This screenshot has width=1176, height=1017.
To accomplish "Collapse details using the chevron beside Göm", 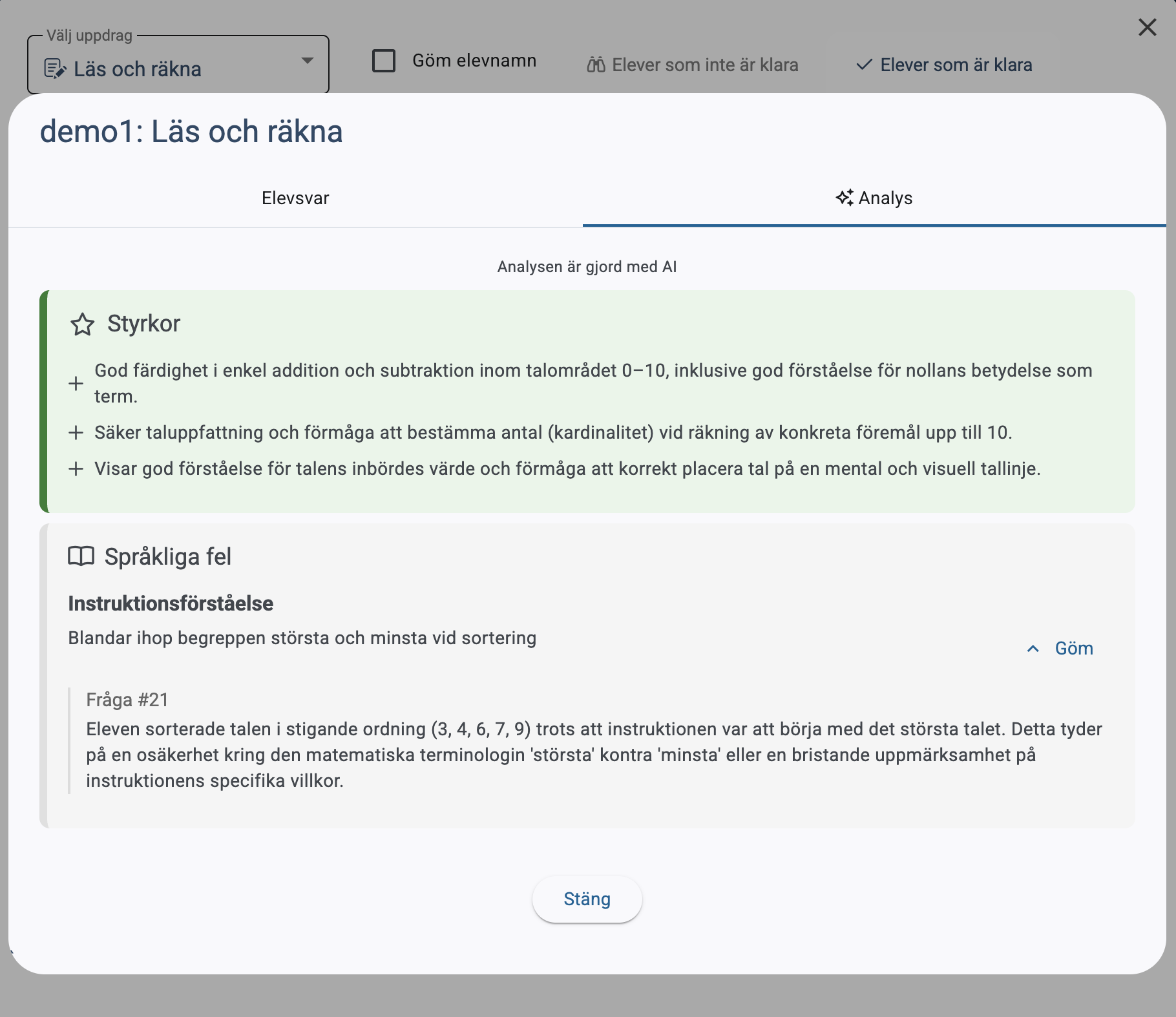I will click(1033, 649).
